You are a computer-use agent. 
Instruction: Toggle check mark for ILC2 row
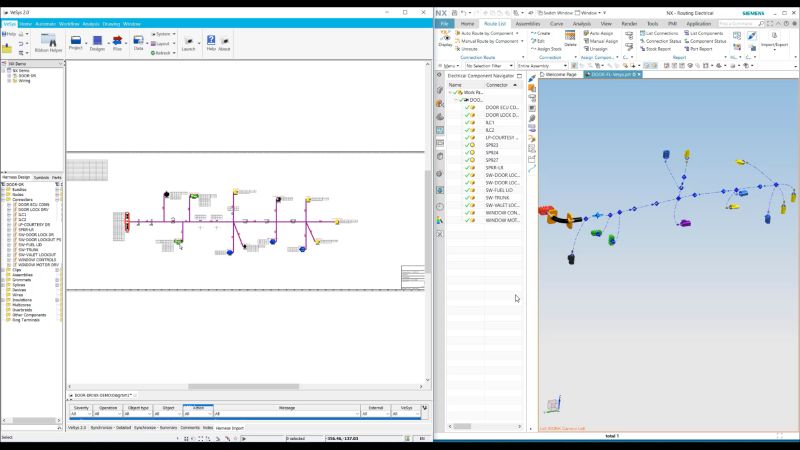click(x=467, y=130)
